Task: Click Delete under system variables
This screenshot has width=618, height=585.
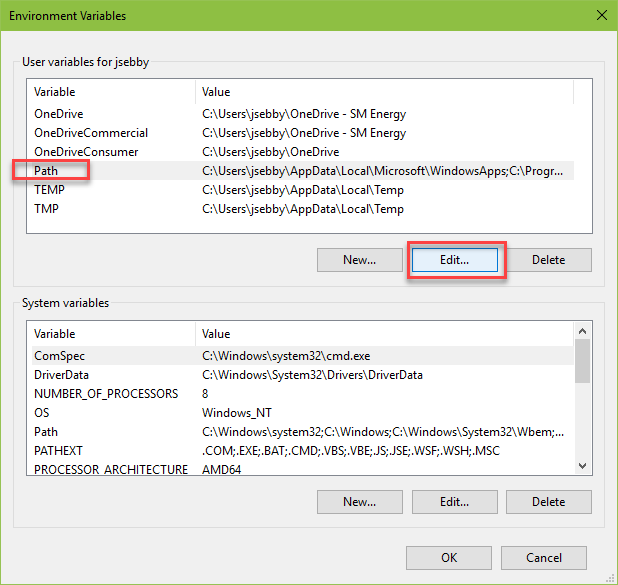Action: click(x=549, y=502)
